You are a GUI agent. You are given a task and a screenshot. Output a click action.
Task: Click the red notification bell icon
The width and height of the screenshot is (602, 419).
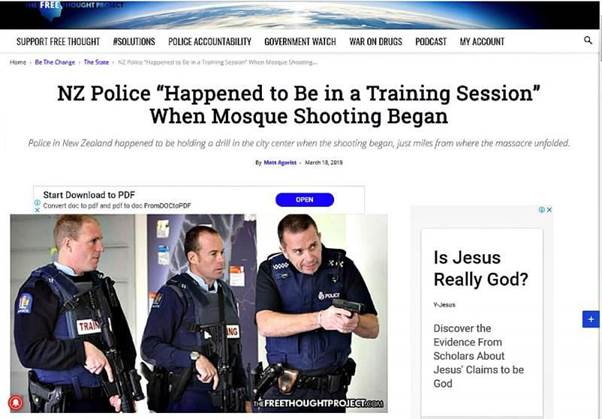pos(16,402)
